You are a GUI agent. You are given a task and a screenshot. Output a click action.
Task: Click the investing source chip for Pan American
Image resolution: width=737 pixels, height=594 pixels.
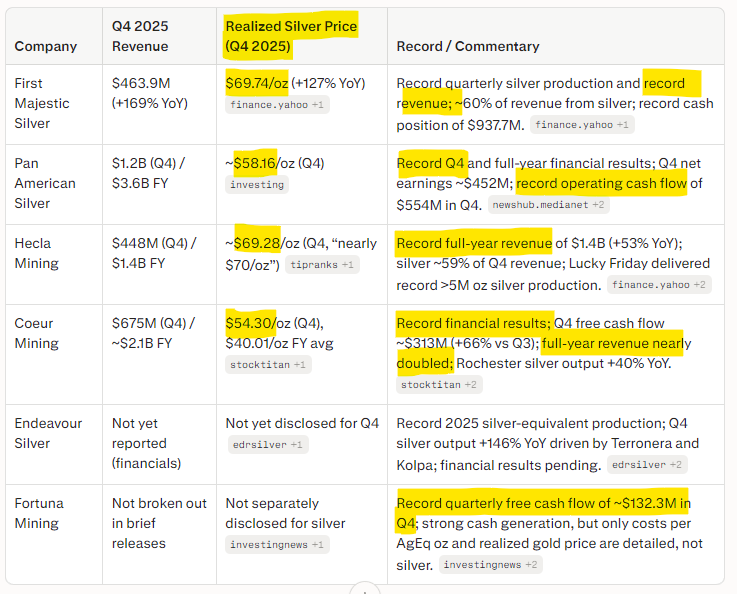[x=258, y=185]
